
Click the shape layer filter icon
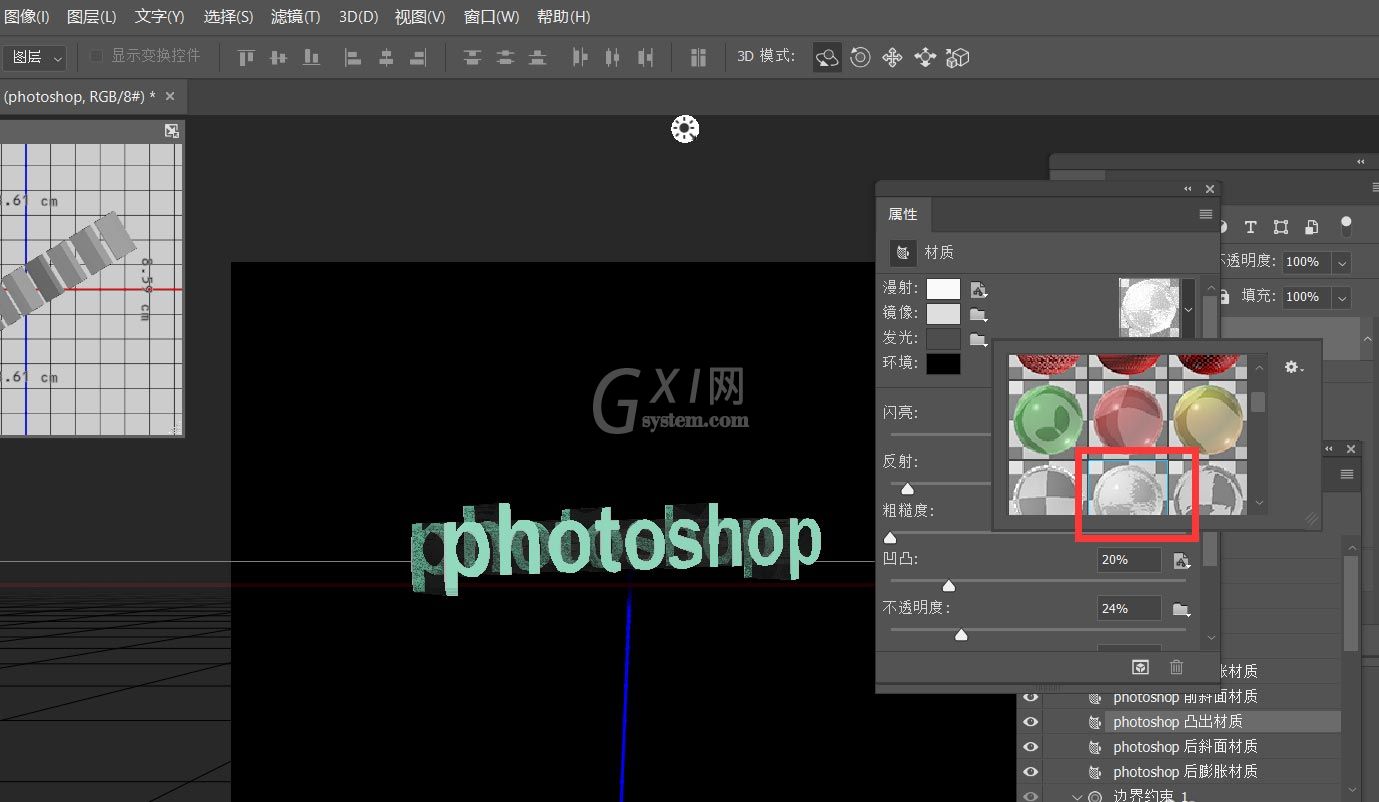click(x=1281, y=227)
